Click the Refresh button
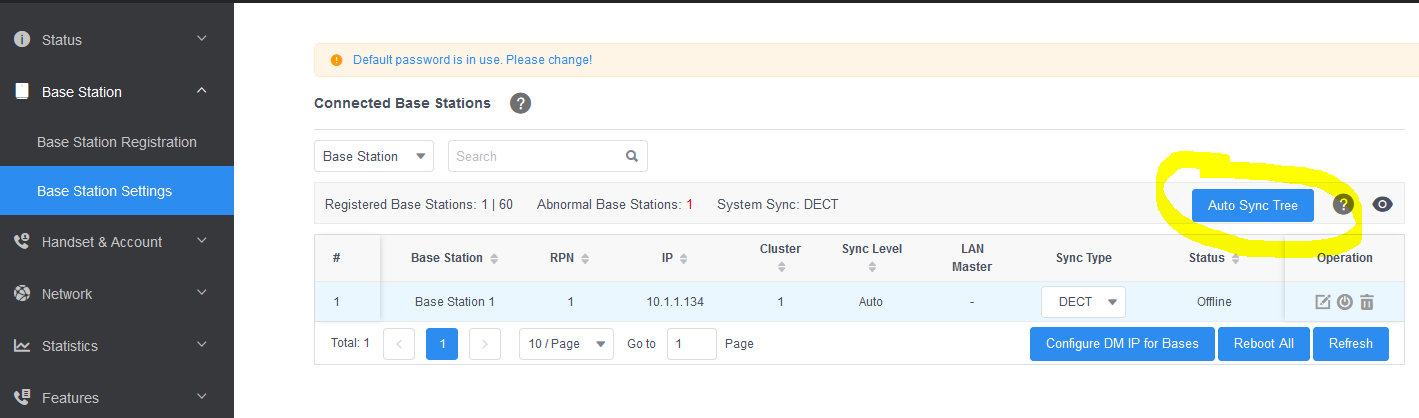Viewport: 1419px width, 418px height. pos(1351,343)
